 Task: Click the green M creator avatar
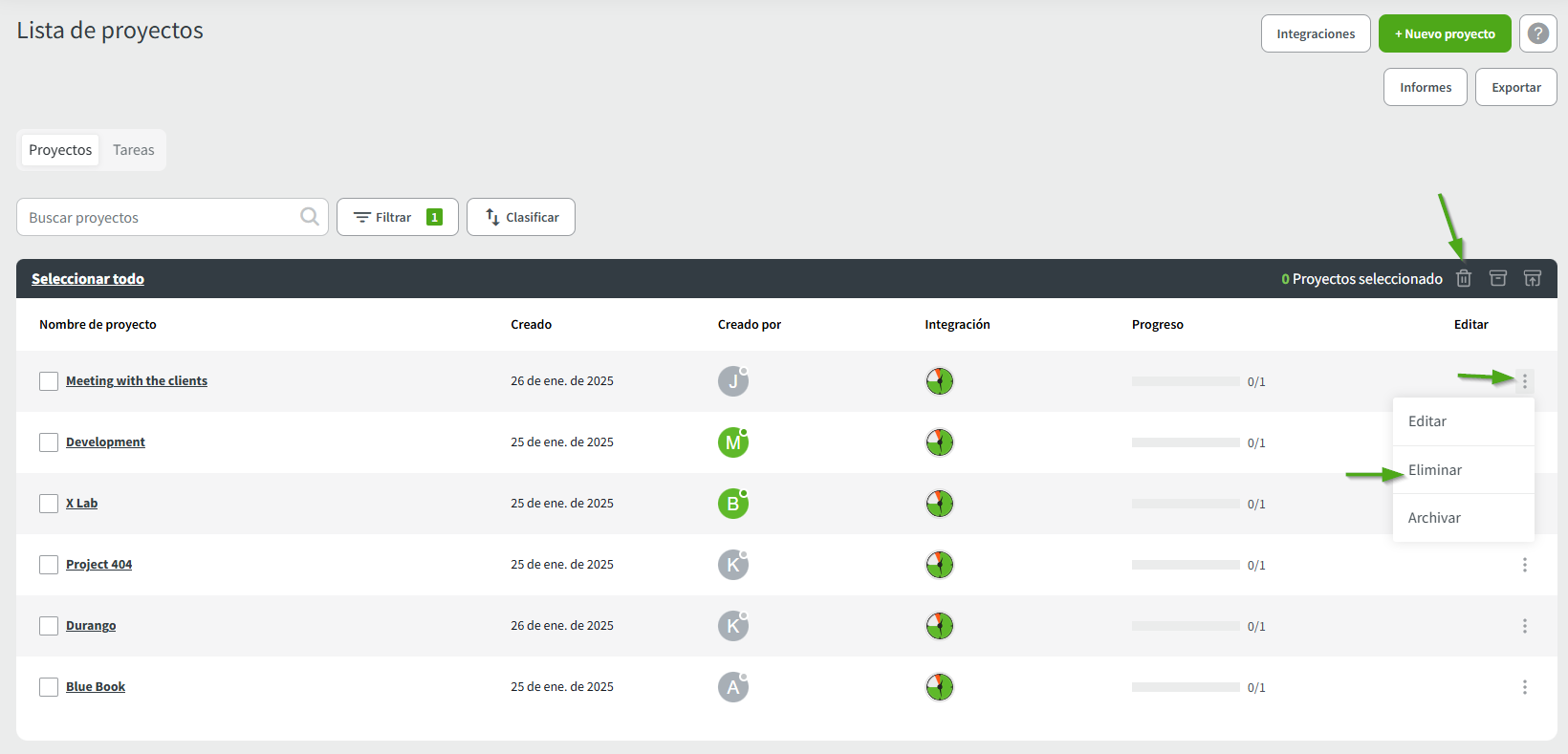[732, 442]
